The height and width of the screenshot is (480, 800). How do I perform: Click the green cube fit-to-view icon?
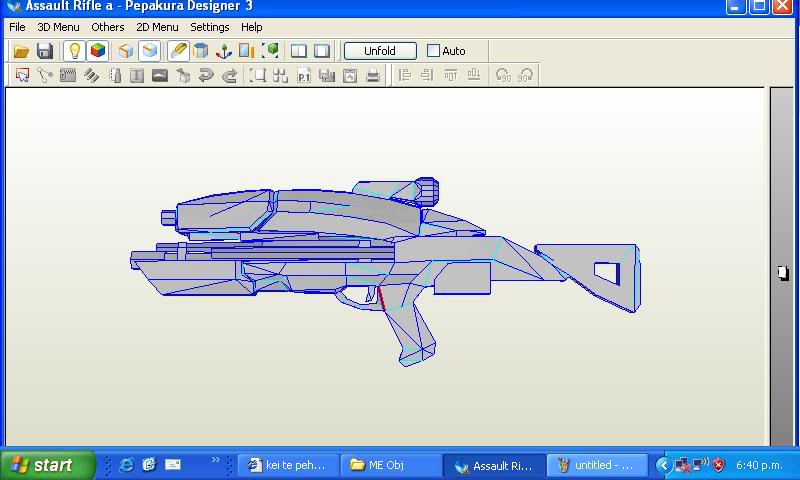tap(270, 51)
